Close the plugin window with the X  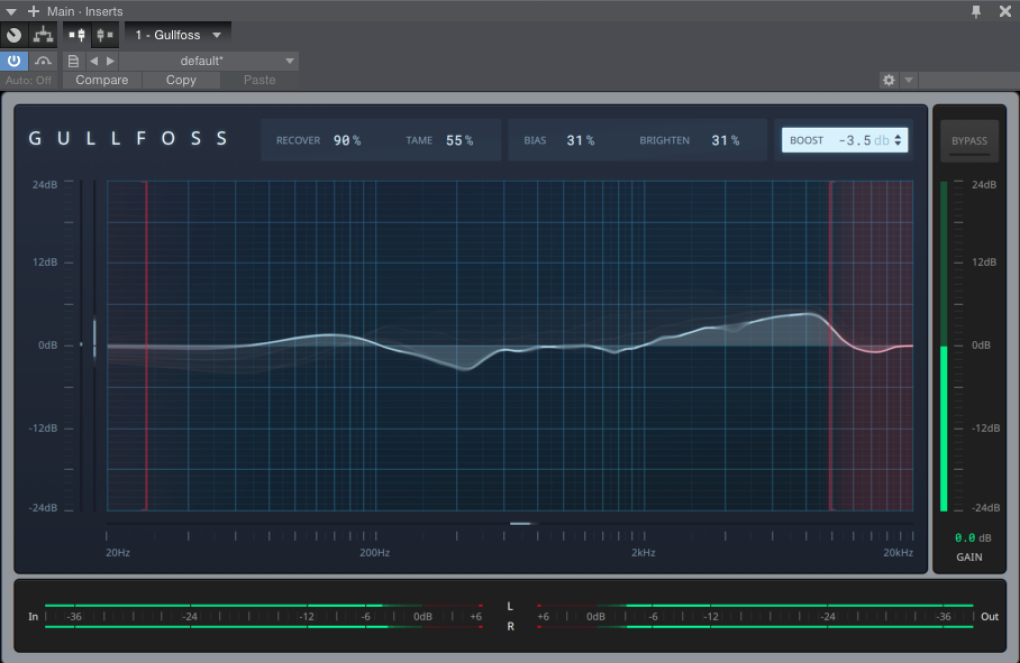1005,11
